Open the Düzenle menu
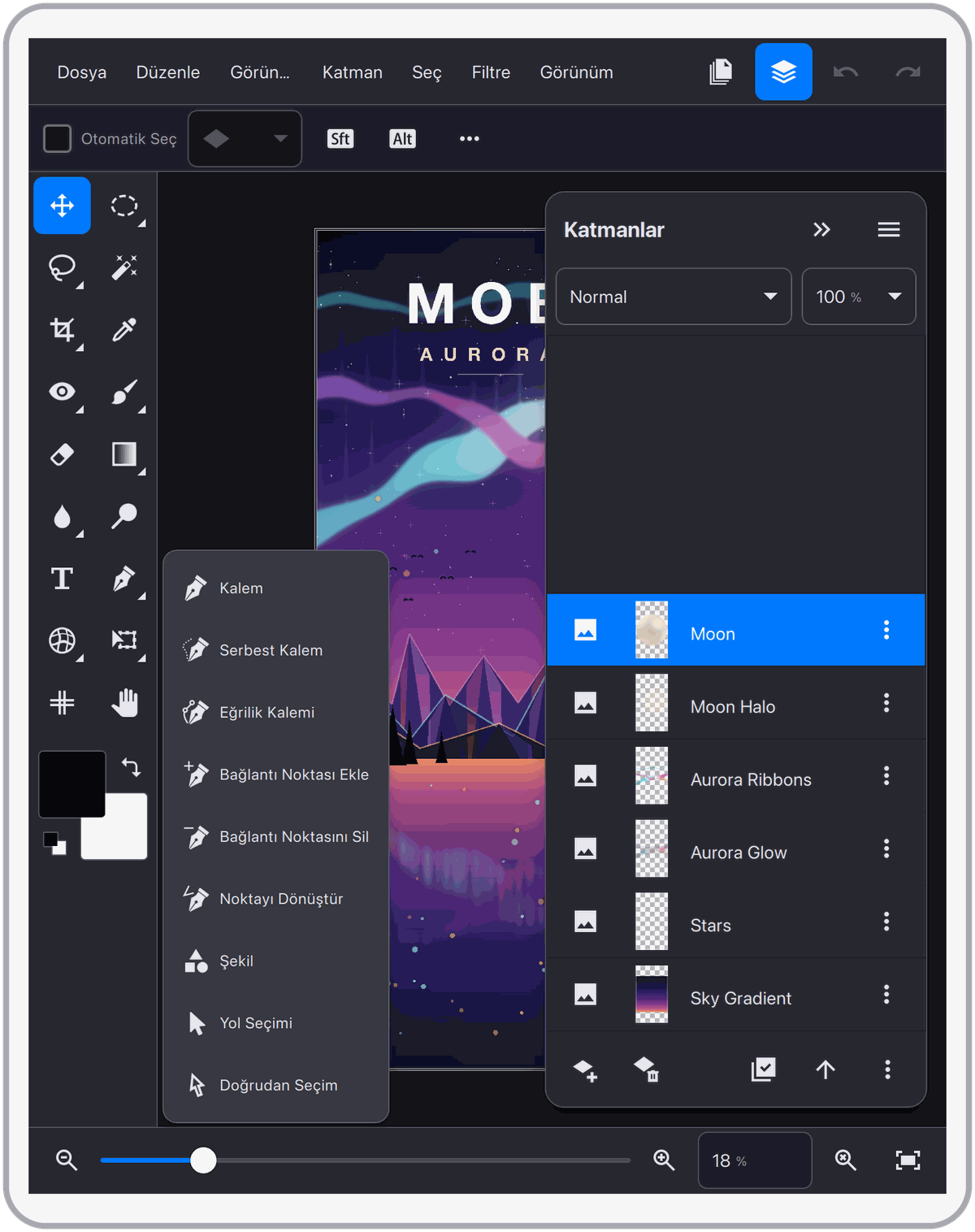This screenshot has height=1232, width=975. tap(168, 72)
